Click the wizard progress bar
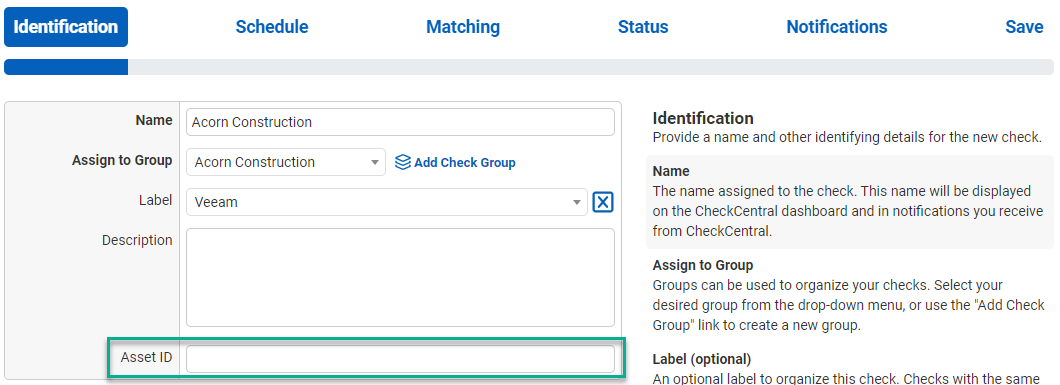1060x385 pixels. pyautogui.click(x=529, y=67)
